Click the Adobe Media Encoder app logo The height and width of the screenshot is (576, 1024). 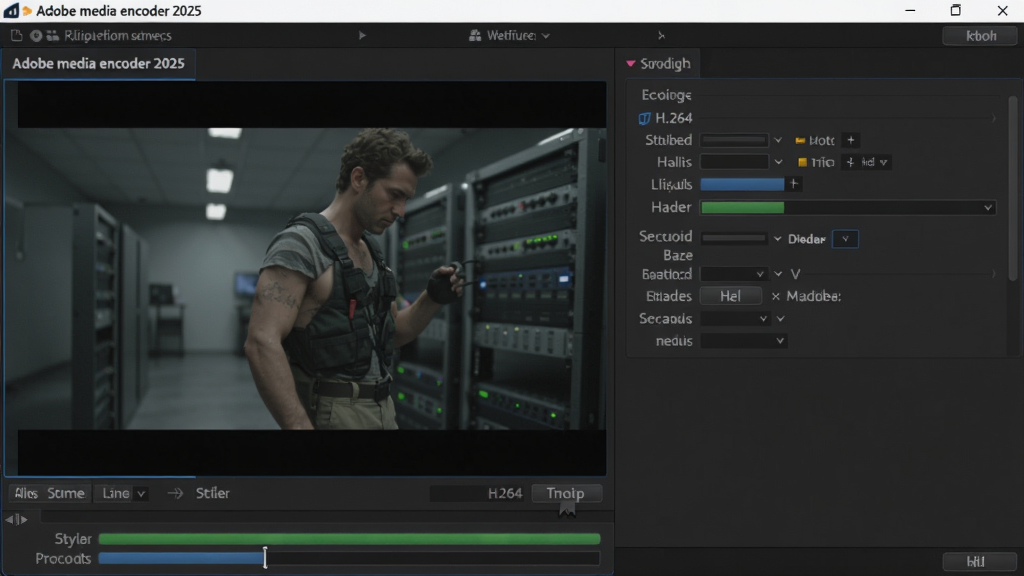(11, 10)
